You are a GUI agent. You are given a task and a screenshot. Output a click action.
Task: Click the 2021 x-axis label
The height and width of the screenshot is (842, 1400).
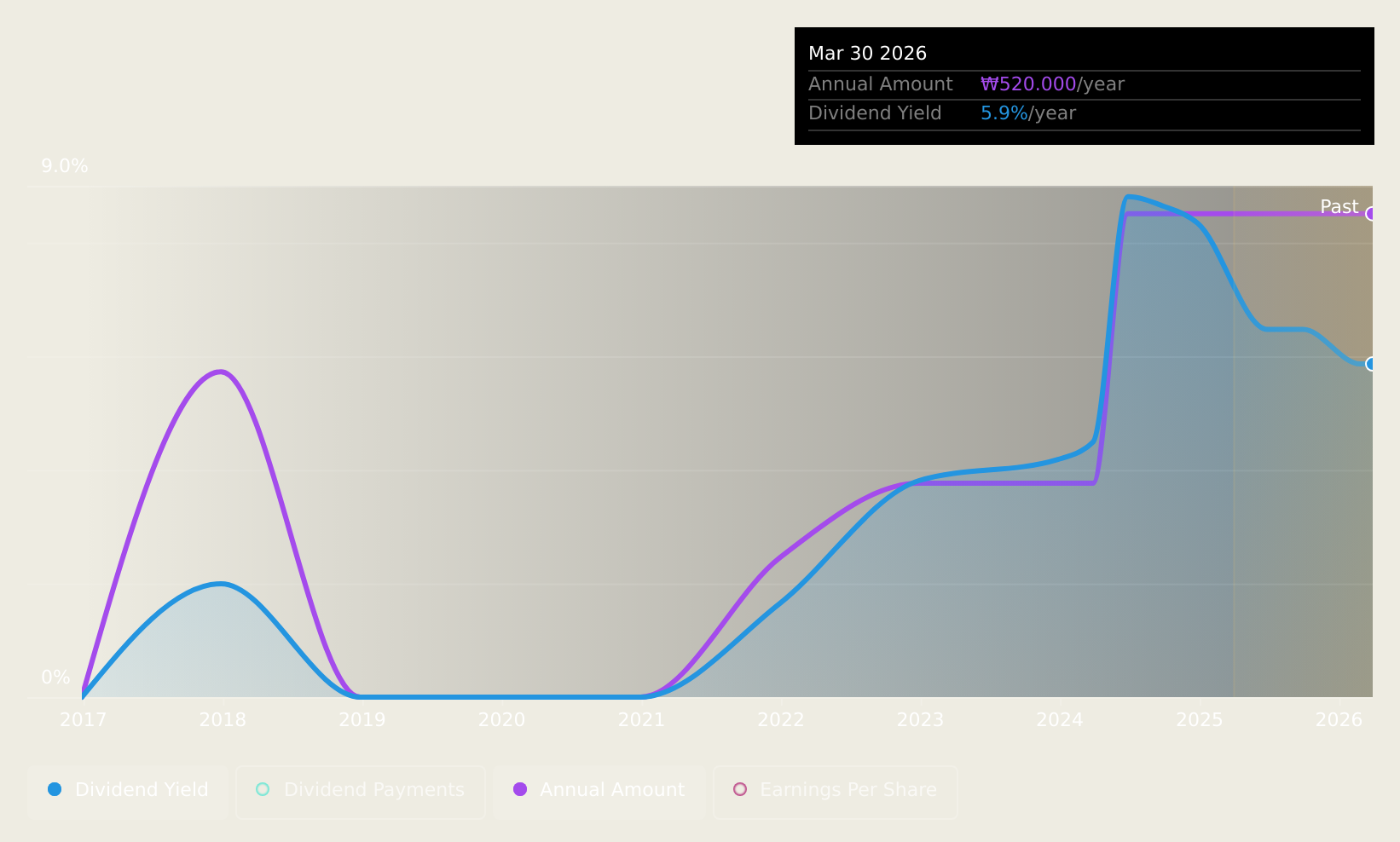[641, 720]
